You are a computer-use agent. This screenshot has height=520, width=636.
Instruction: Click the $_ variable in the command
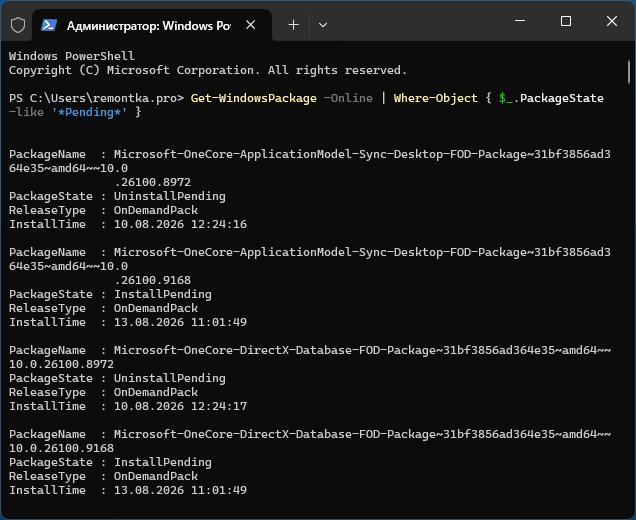tap(506, 98)
